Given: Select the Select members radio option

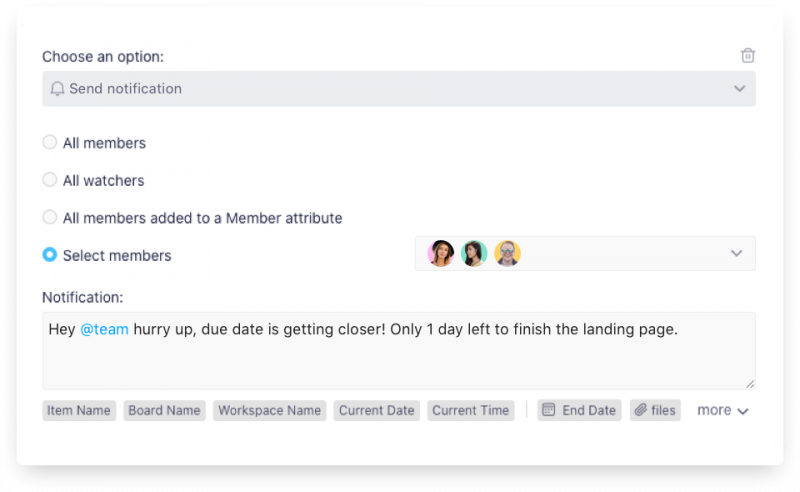Looking at the screenshot, I should tap(50, 255).
